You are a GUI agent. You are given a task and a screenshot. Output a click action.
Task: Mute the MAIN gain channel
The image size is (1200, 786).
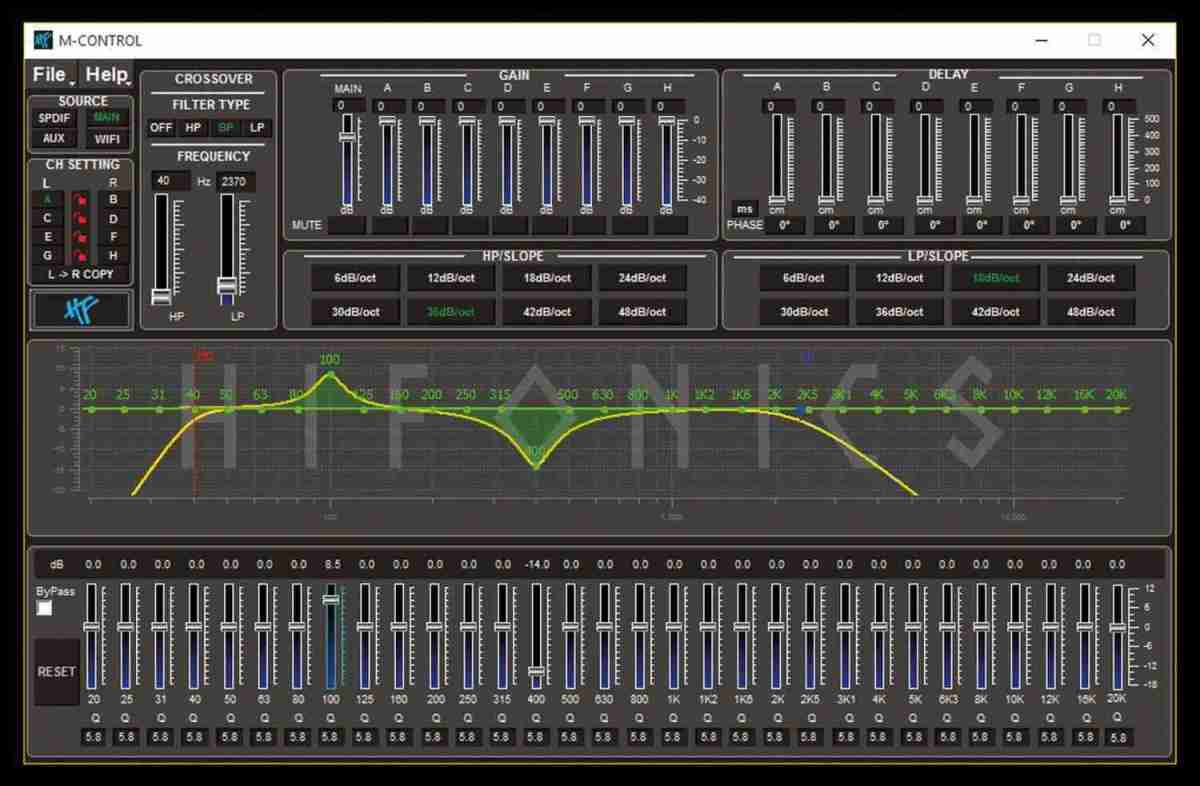click(x=347, y=226)
